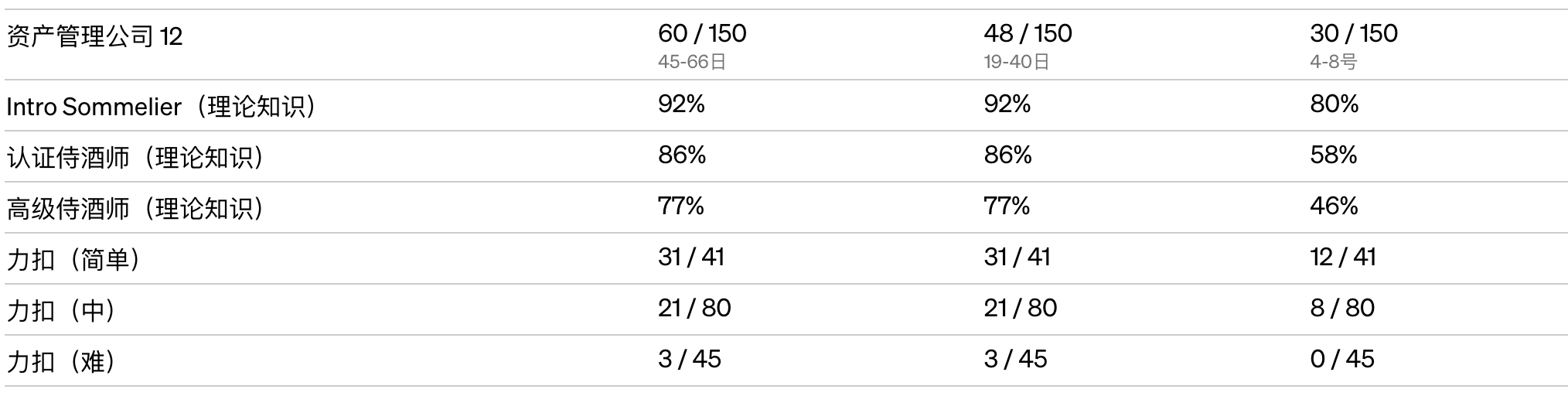Click the 力扣（中）row label
The width and height of the screenshot is (1568, 396).
point(63,311)
